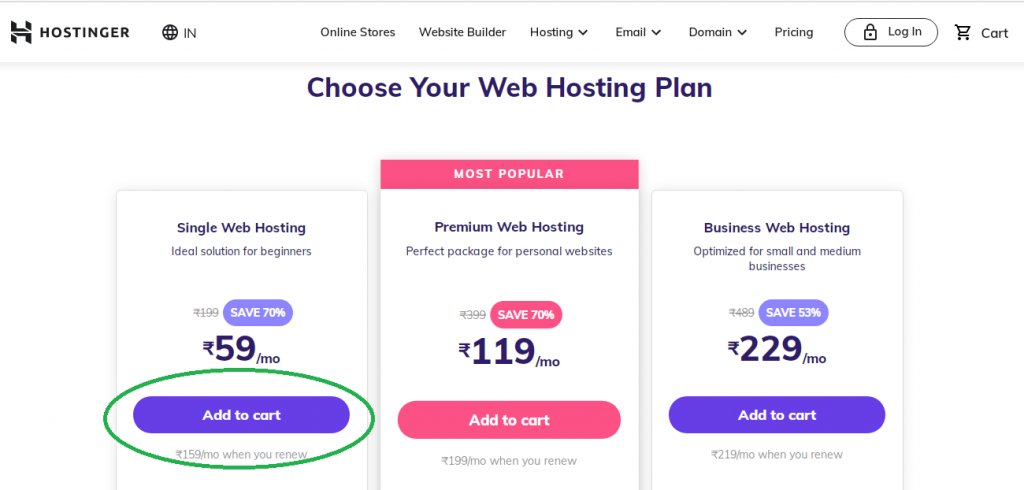Add Business Web Hosting to cart
Viewport: 1024px width, 490px height.
pos(776,415)
